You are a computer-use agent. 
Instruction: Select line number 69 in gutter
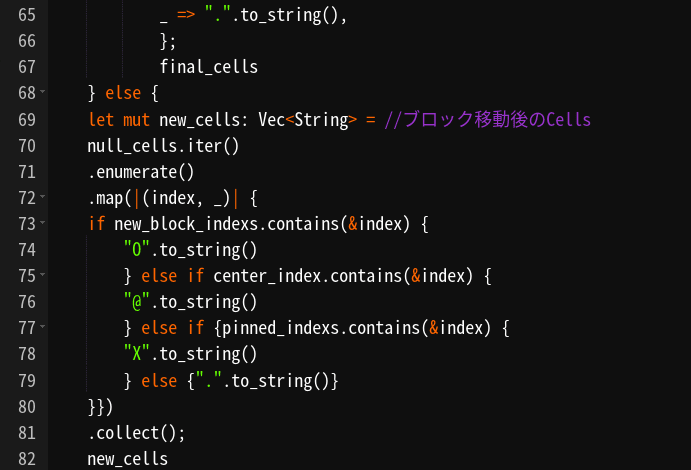point(27,120)
